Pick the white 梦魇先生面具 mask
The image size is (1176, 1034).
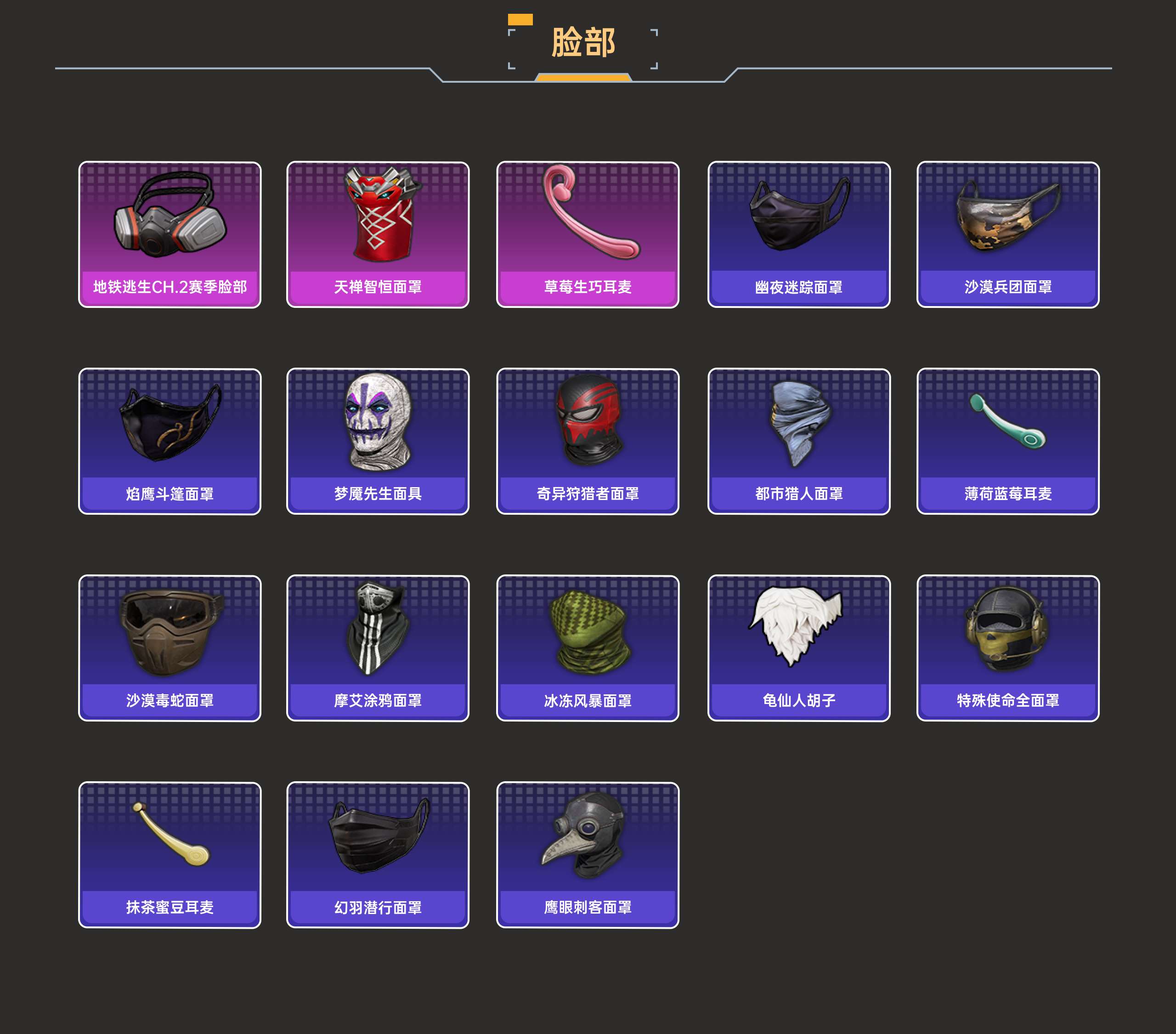pyautogui.click(x=378, y=441)
